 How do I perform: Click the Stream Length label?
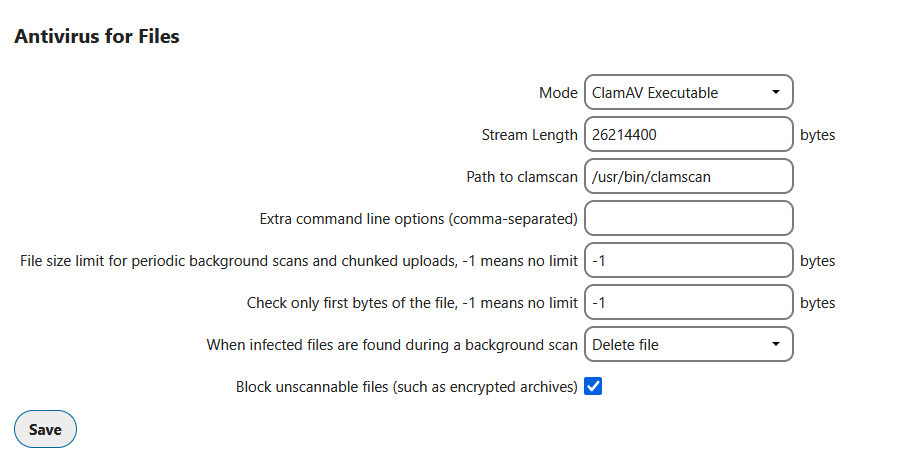(529, 135)
